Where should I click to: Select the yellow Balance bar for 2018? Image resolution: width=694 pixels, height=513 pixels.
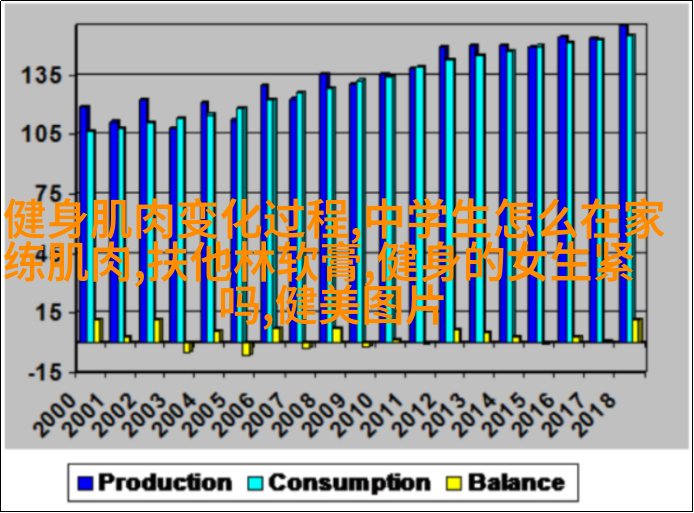click(x=637, y=330)
